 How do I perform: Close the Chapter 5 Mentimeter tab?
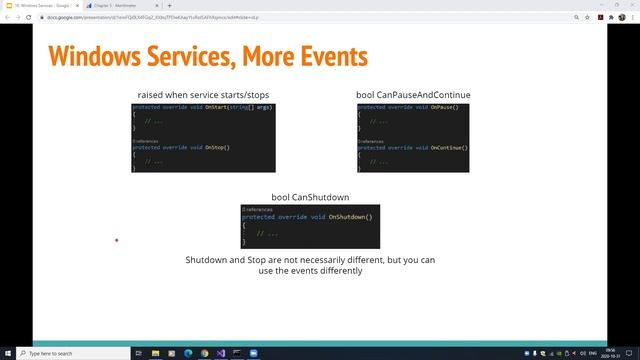[x=157, y=6]
